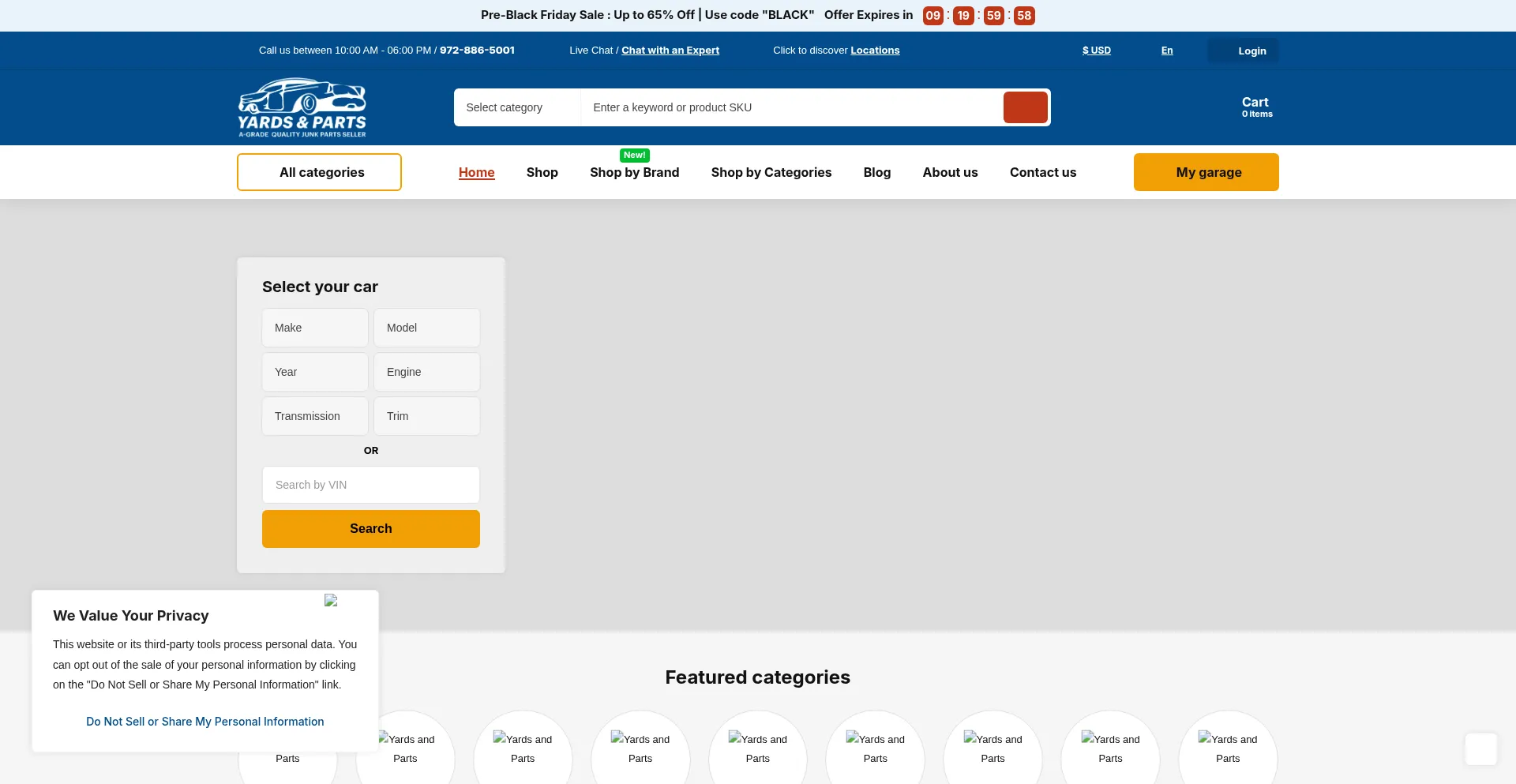The width and height of the screenshot is (1516, 784).
Task: Open Shop by Categories menu item
Action: point(771,172)
